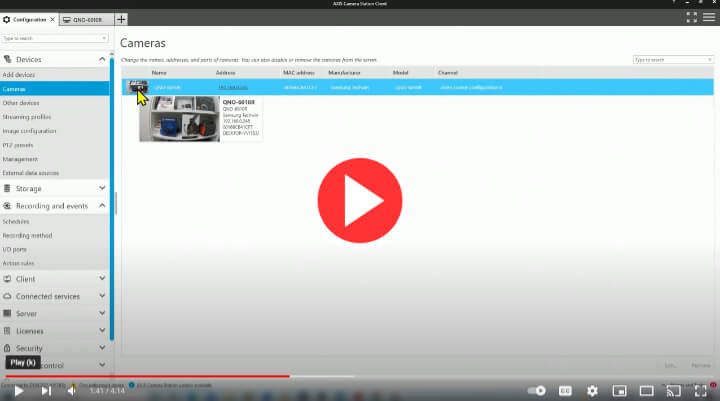Add a new tab with plus button
The height and width of the screenshot is (401, 720).
click(121, 19)
